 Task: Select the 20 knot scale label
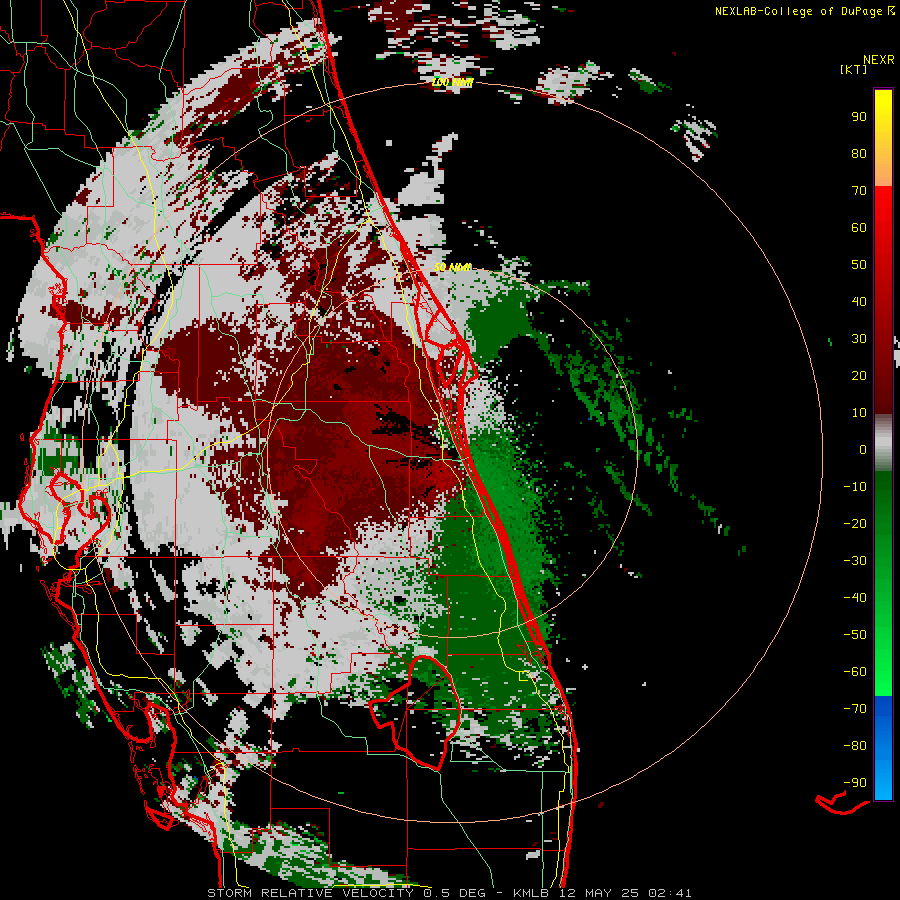pos(859,375)
